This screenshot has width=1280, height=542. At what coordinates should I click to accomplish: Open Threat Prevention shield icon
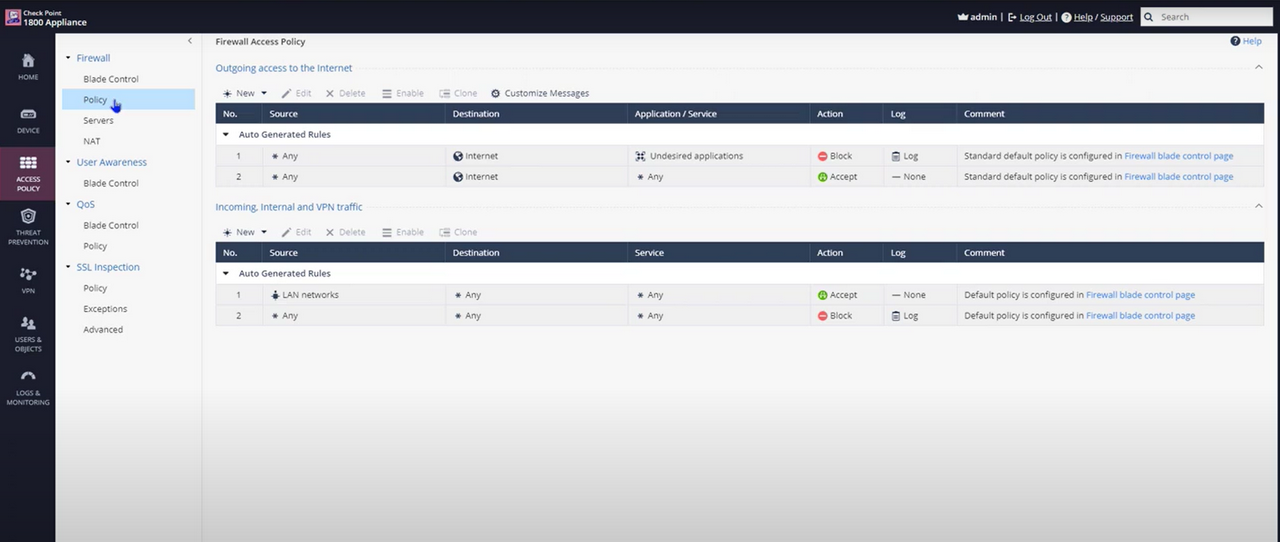point(28,216)
